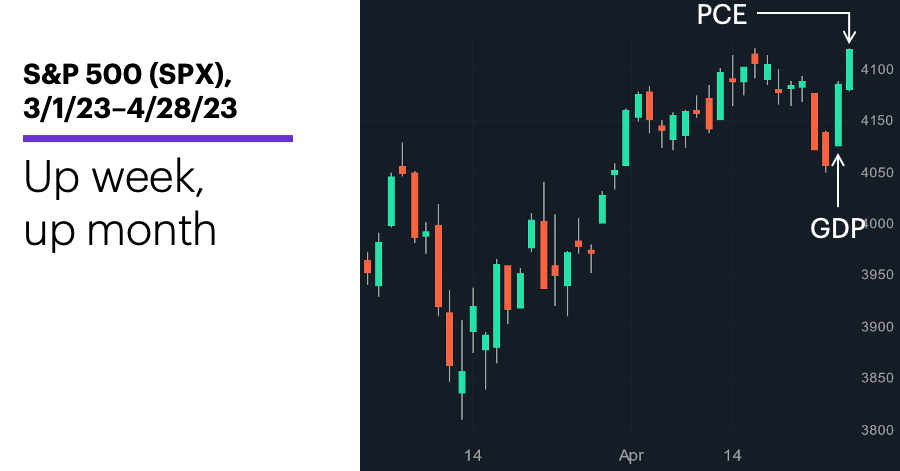Click the 3850 price axis label

[x=878, y=378]
